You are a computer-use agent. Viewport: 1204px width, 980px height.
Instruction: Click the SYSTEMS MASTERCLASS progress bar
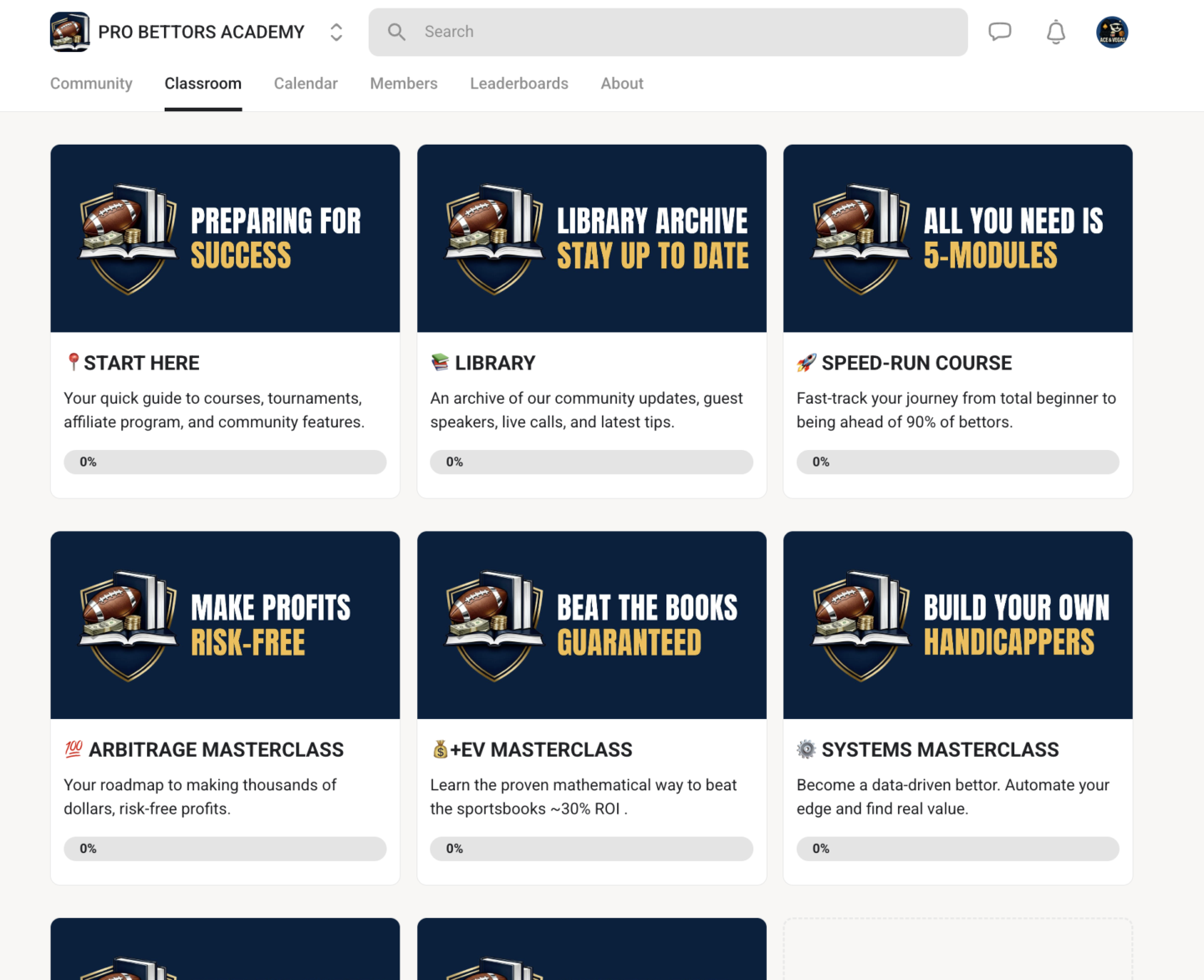click(957, 849)
